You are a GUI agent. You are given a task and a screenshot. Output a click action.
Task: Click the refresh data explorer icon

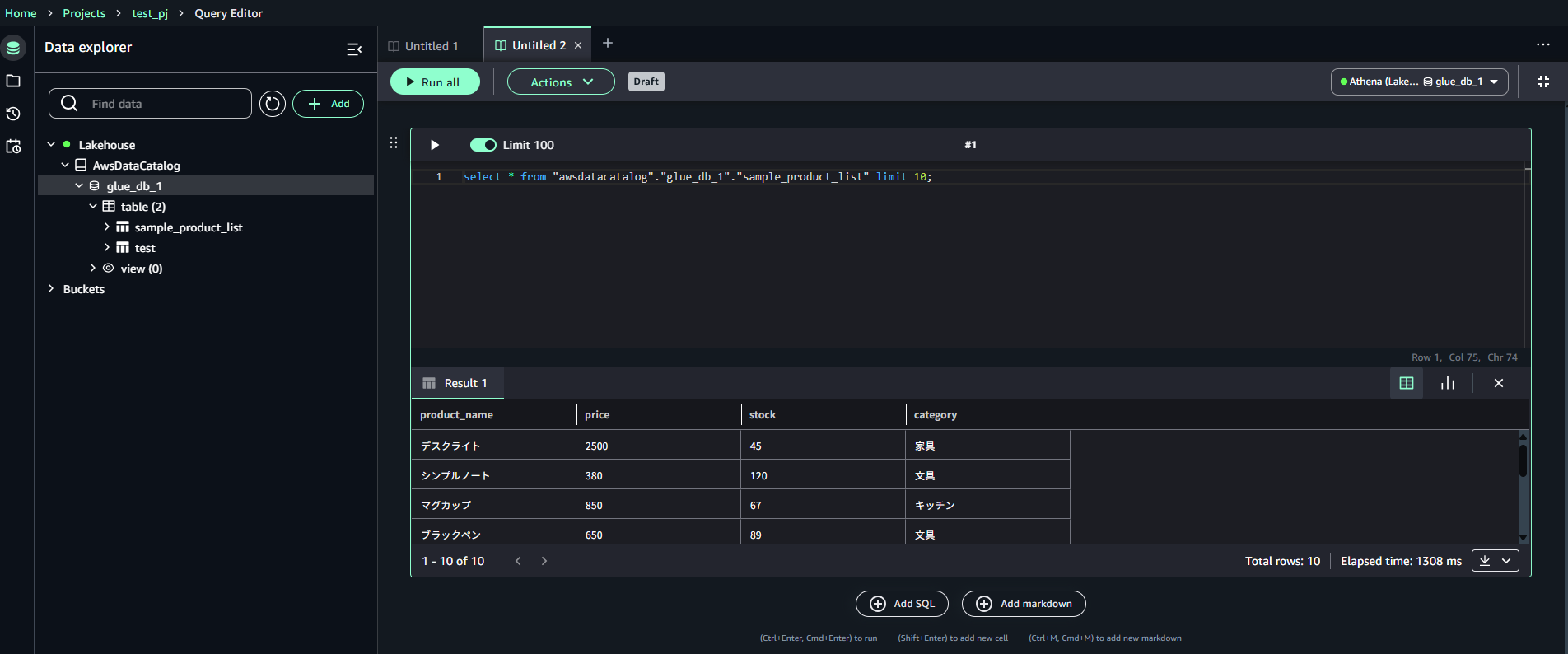(272, 104)
